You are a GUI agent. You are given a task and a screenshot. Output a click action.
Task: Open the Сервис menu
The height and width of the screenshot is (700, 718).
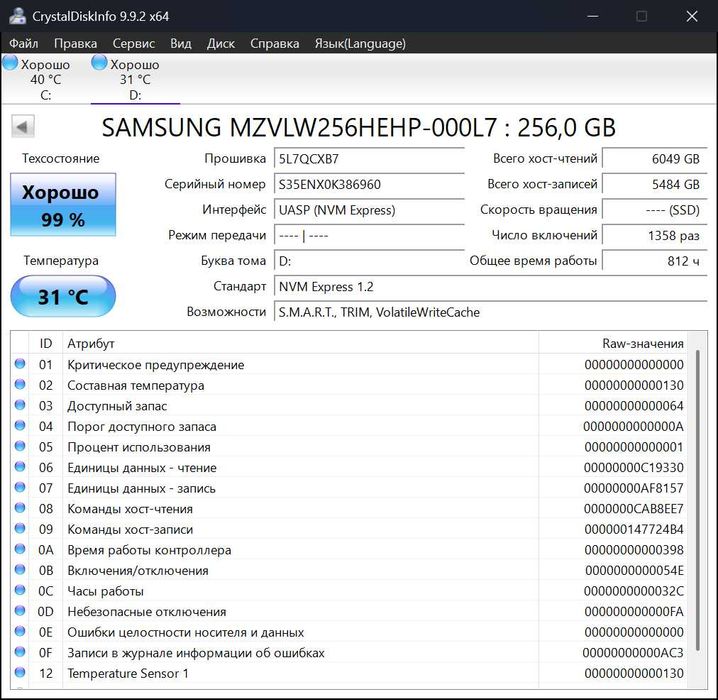pos(134,43)
